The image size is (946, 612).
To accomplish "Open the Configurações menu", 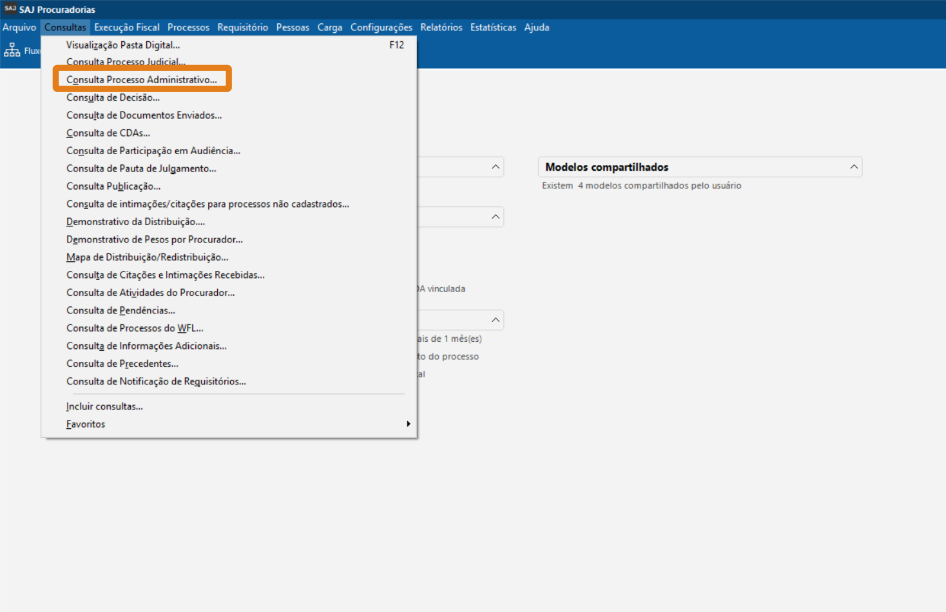I will 381,27.
